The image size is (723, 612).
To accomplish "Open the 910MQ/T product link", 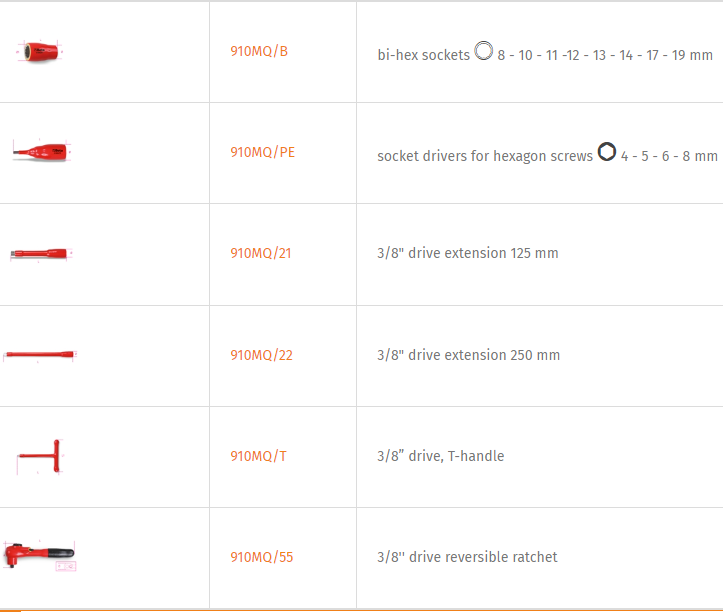I will point(258,456).
